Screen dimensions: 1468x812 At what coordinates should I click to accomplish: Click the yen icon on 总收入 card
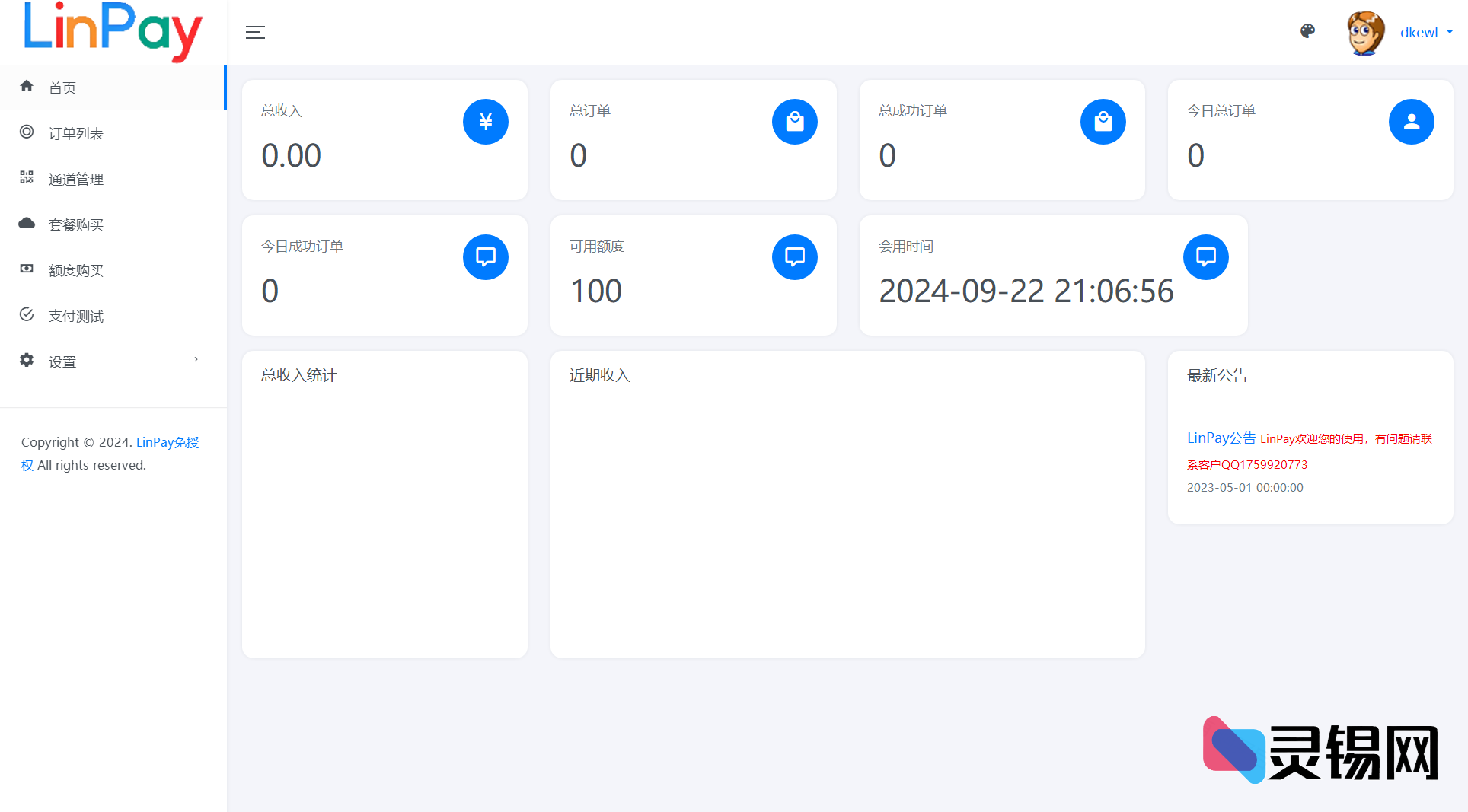pyautogui.click(x=486, y=122)
